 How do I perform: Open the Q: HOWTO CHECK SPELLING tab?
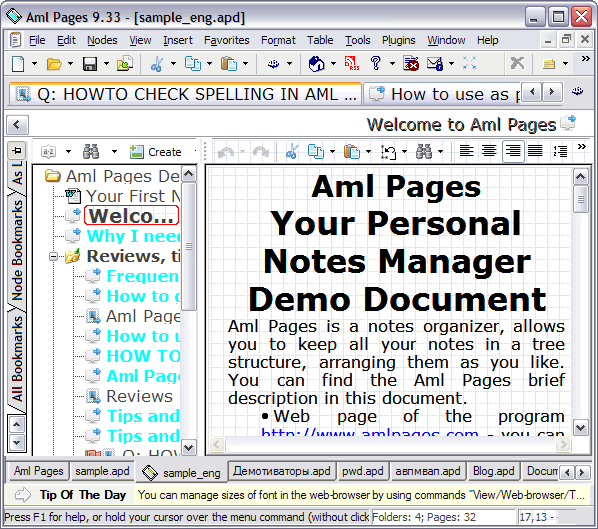(x=185, y=94)
